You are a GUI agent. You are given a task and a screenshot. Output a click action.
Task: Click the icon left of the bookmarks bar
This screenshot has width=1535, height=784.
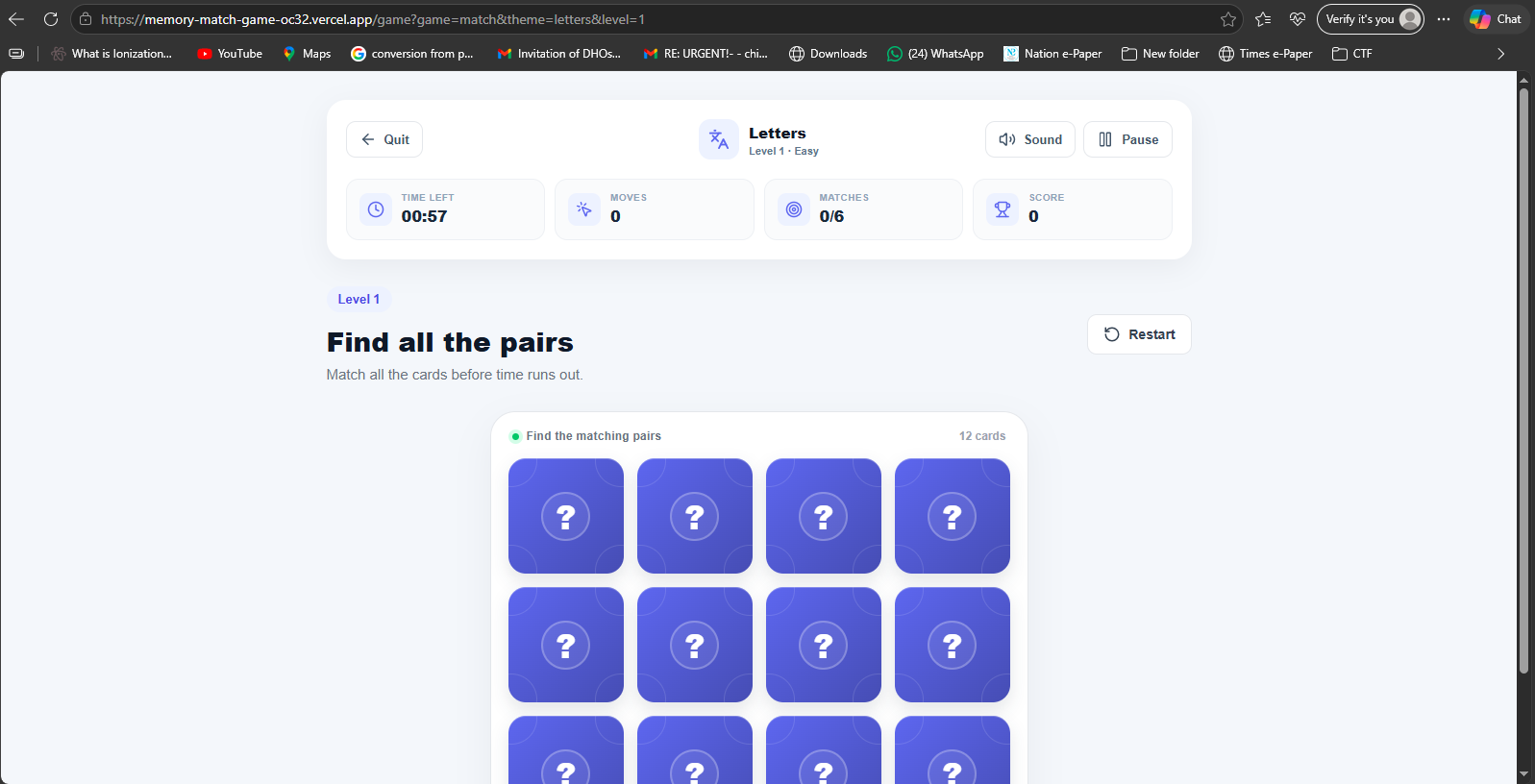click(x=16, y=54)
